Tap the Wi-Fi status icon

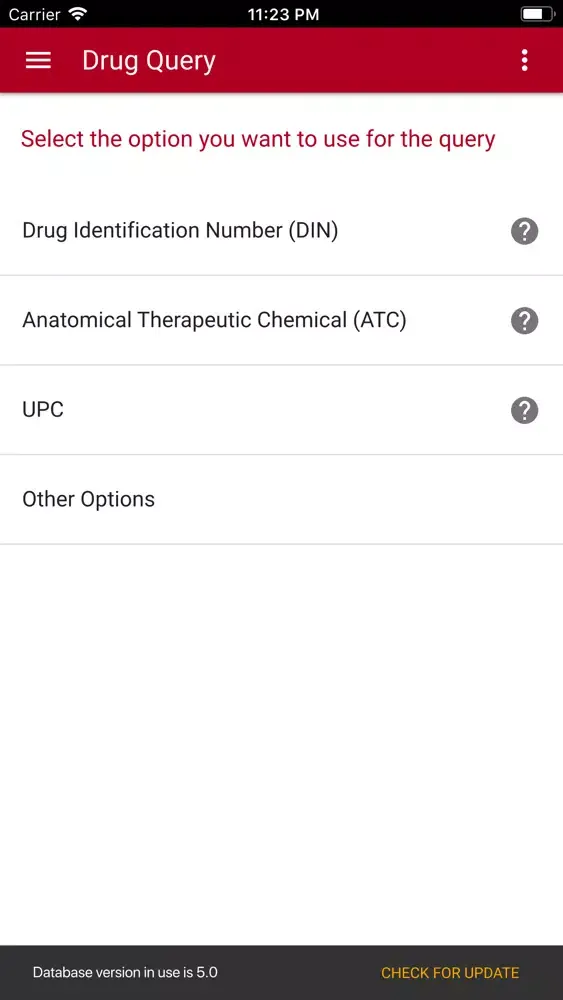click(78, 13)
